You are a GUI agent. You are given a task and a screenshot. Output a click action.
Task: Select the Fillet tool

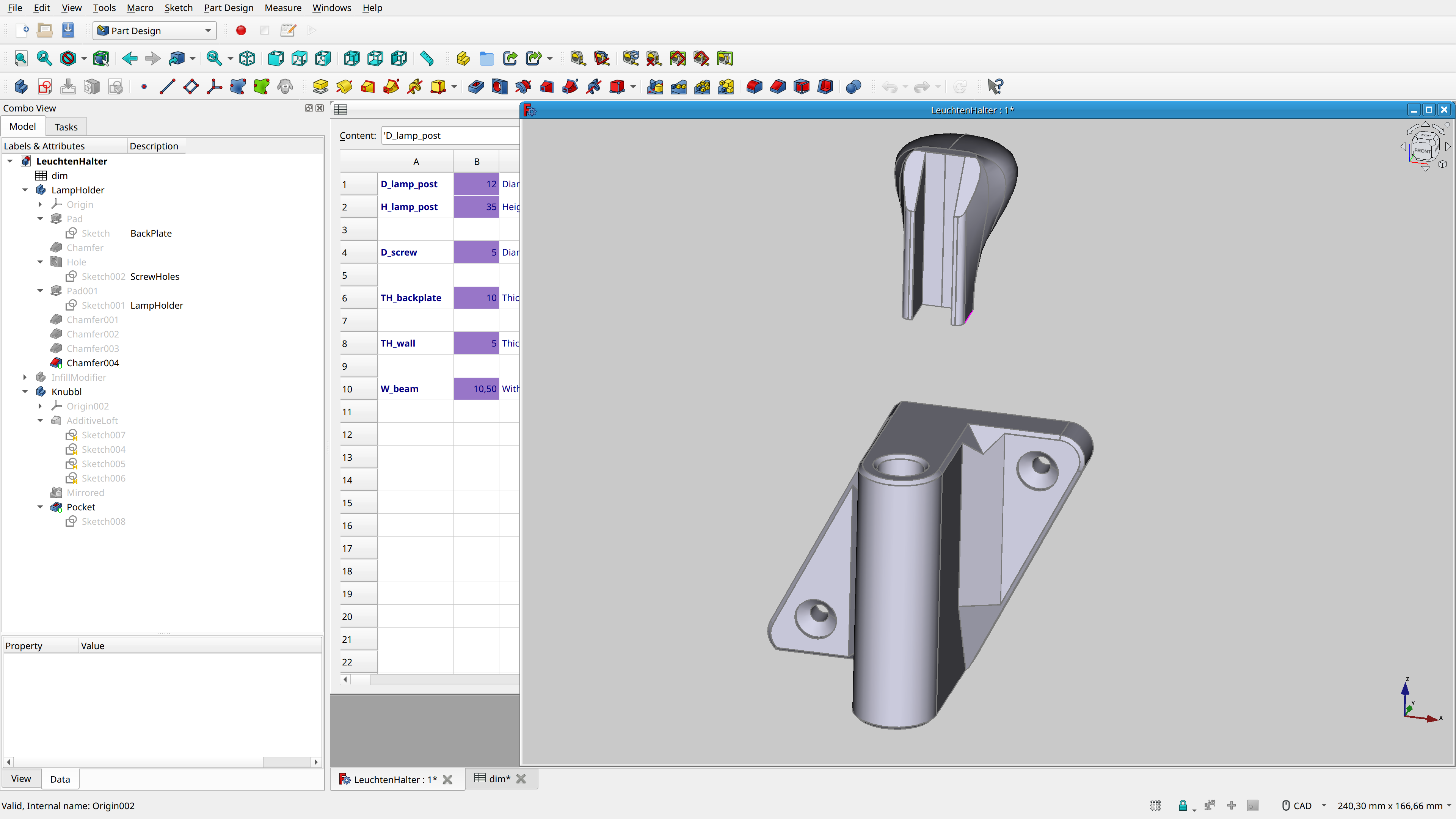[x=754, y=86]
